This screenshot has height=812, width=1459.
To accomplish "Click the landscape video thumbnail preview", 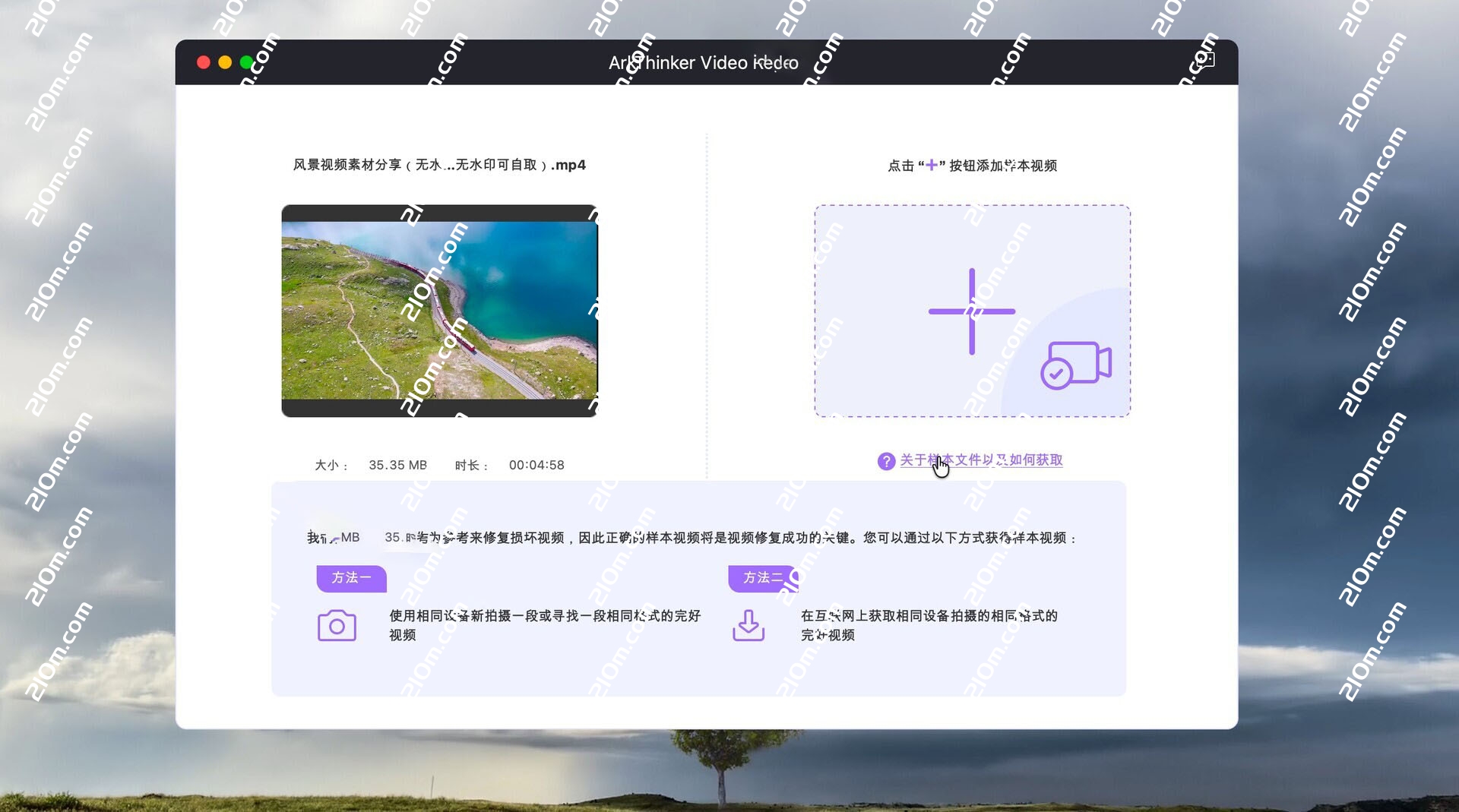I will click(x=439, y=310).
